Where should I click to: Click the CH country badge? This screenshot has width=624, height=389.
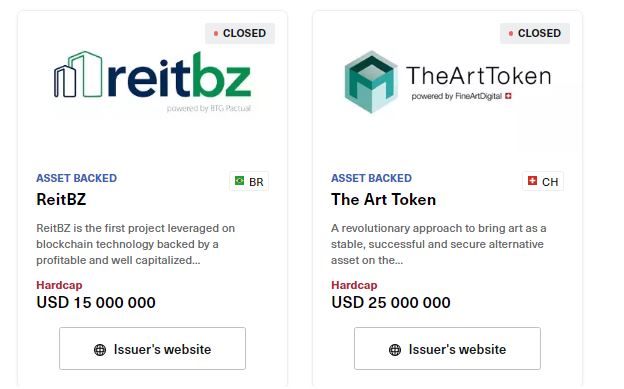(x=543, y=181)
